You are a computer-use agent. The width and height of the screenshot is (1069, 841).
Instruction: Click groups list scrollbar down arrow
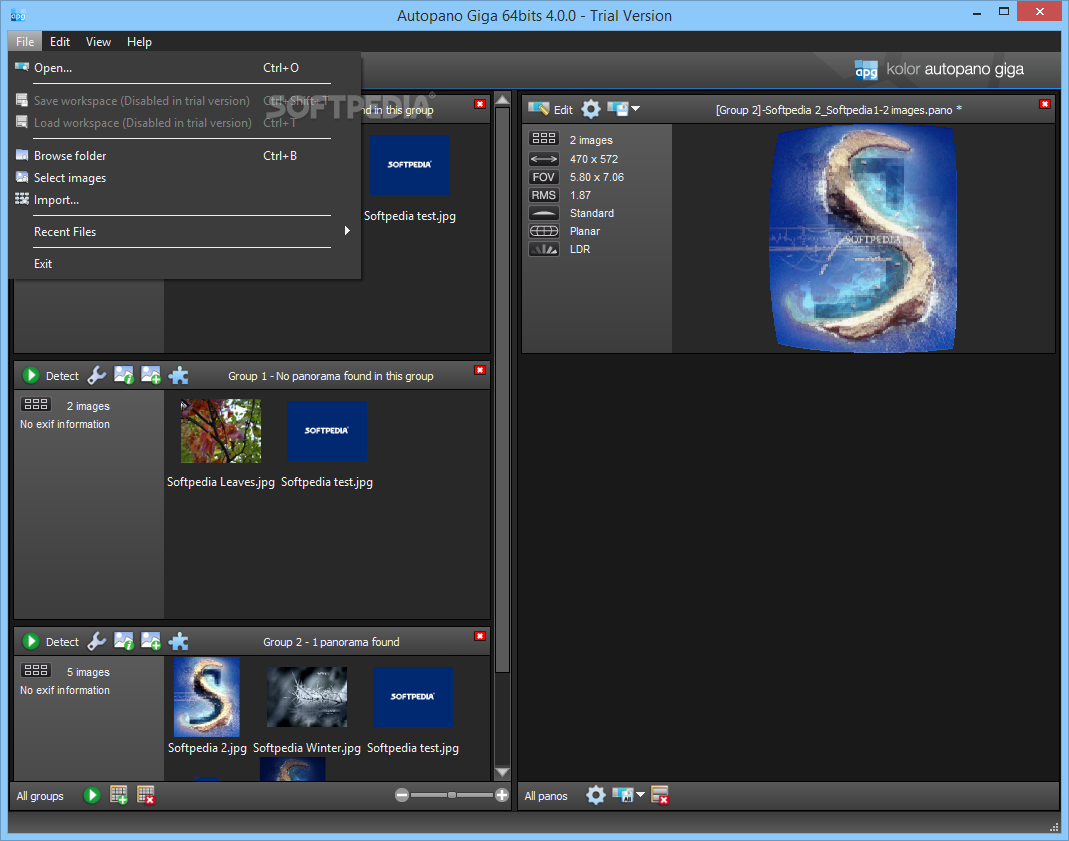502,772
